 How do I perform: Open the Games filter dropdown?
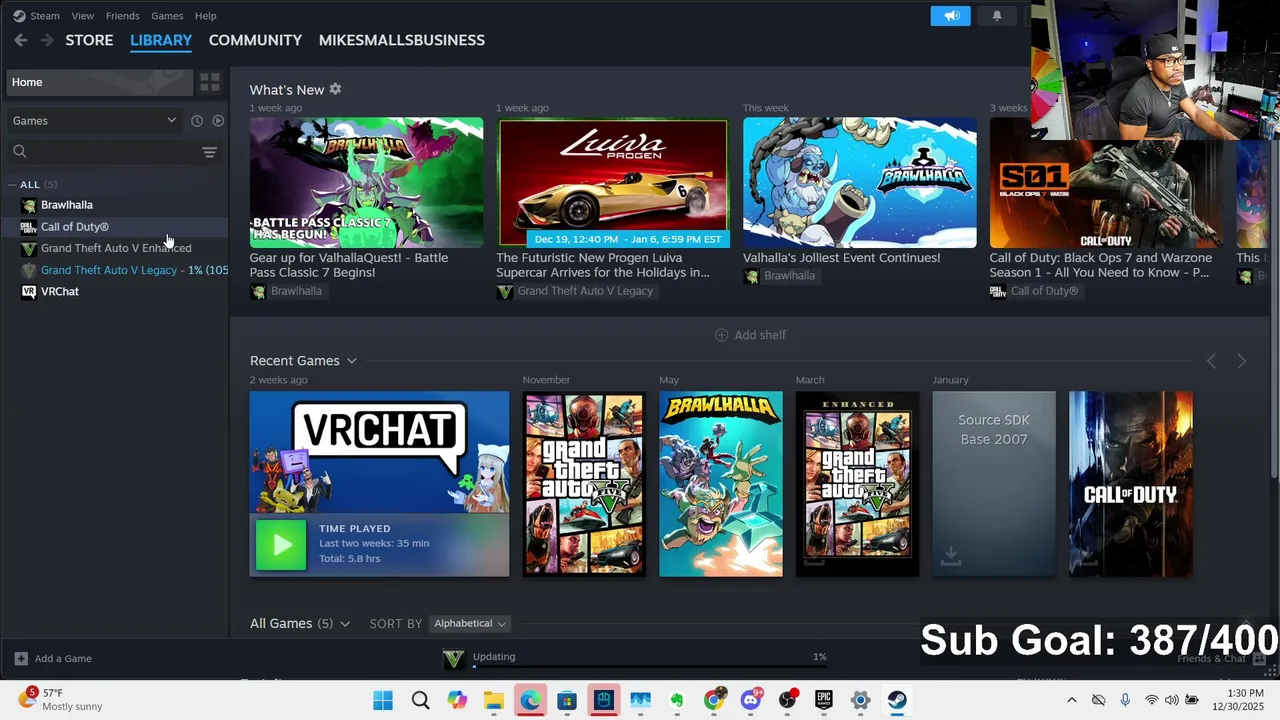point(95,121)
